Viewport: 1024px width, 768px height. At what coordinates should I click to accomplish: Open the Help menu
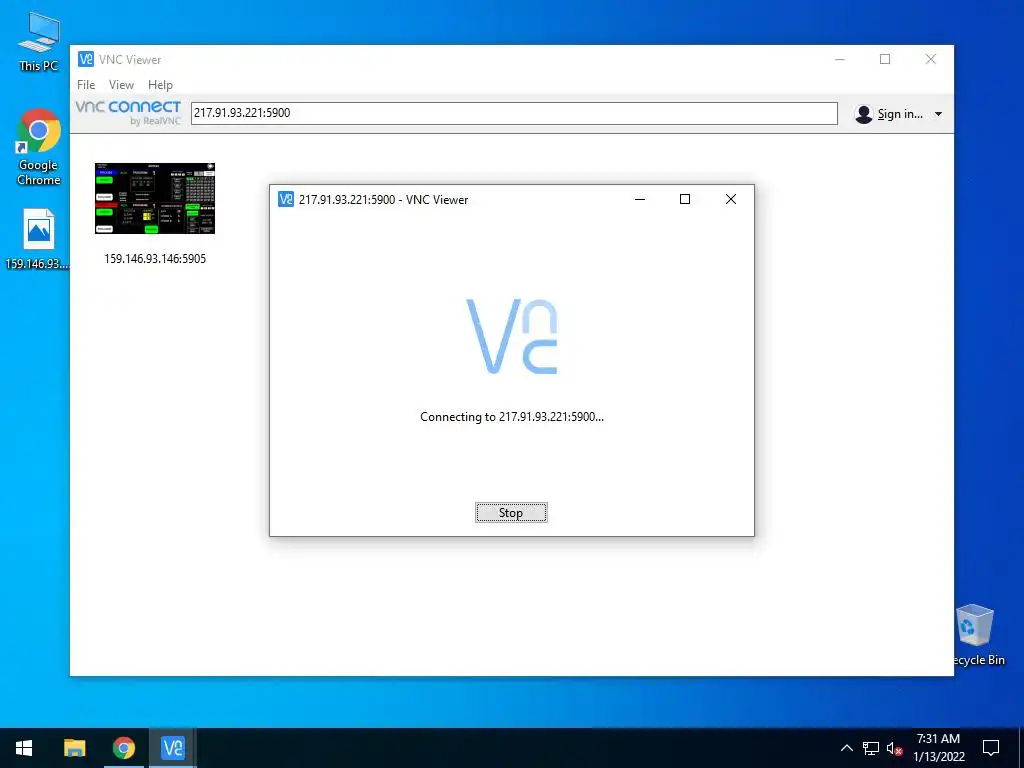coord(160,85)
